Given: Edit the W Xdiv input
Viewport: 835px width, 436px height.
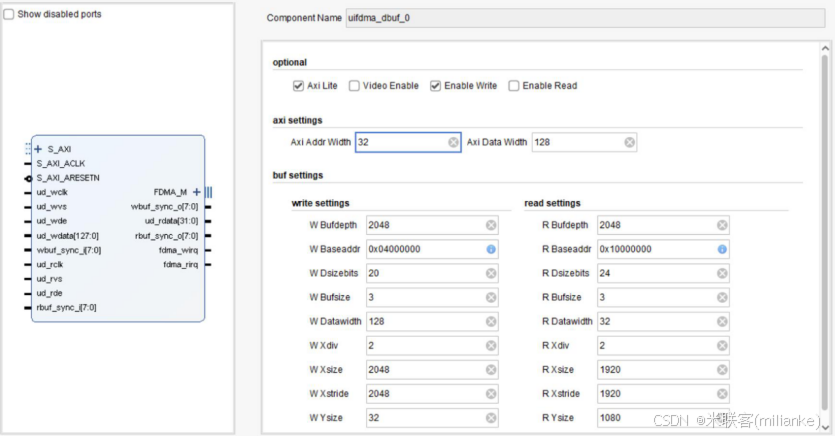Looking at the screenshot, I should [432, 345].
